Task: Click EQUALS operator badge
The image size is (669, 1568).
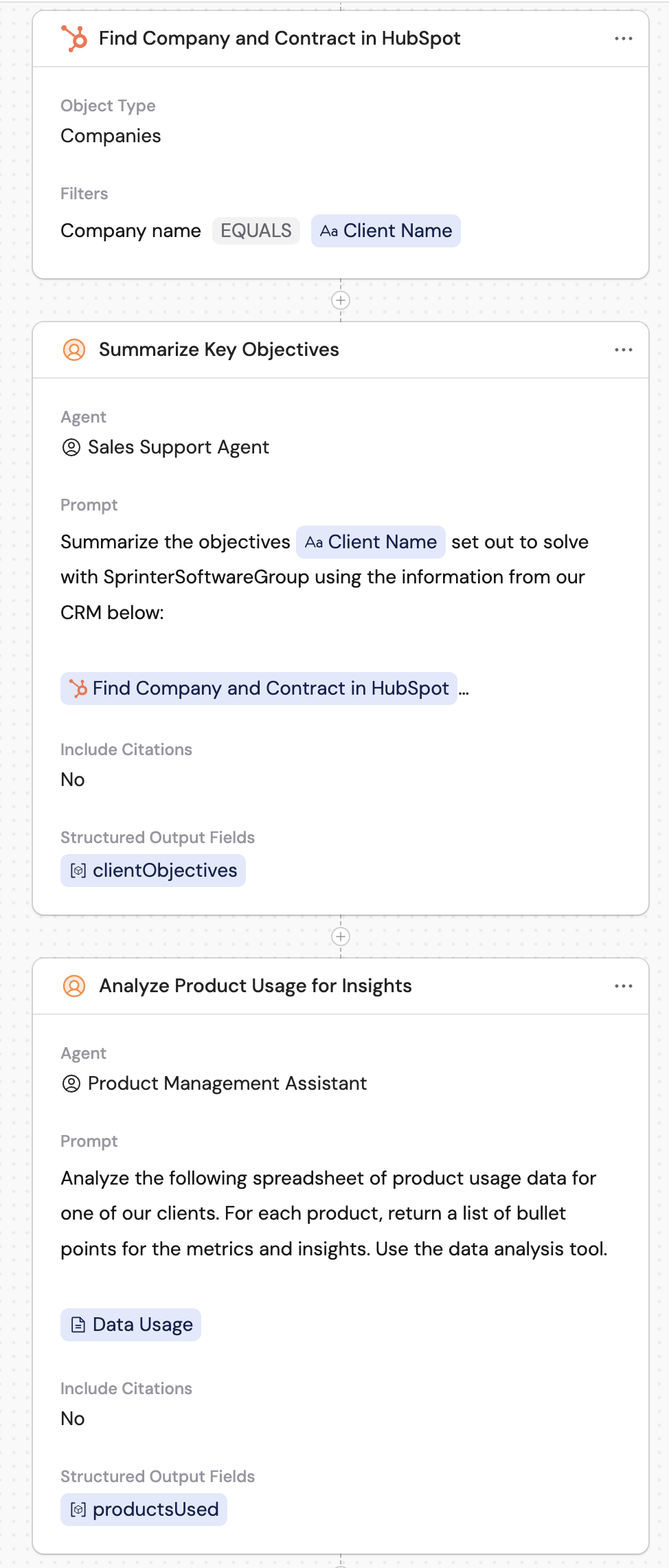Action: tap(256, 231)
